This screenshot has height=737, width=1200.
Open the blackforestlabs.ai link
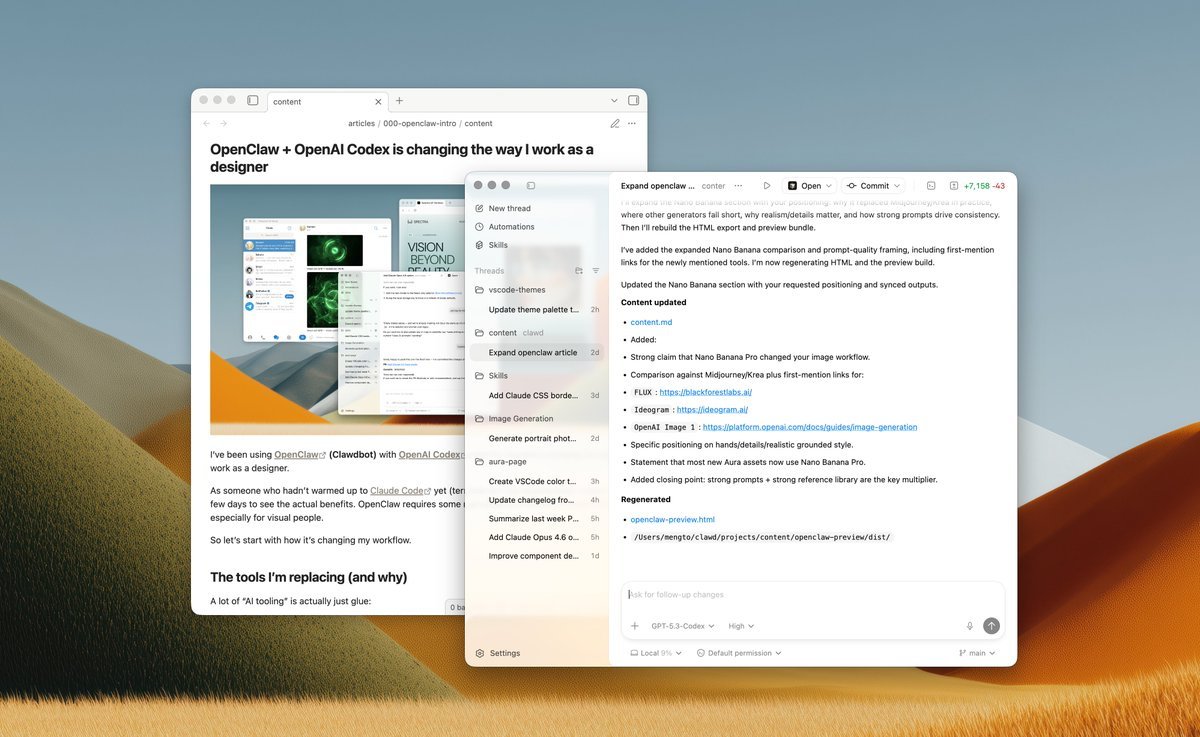705,392
